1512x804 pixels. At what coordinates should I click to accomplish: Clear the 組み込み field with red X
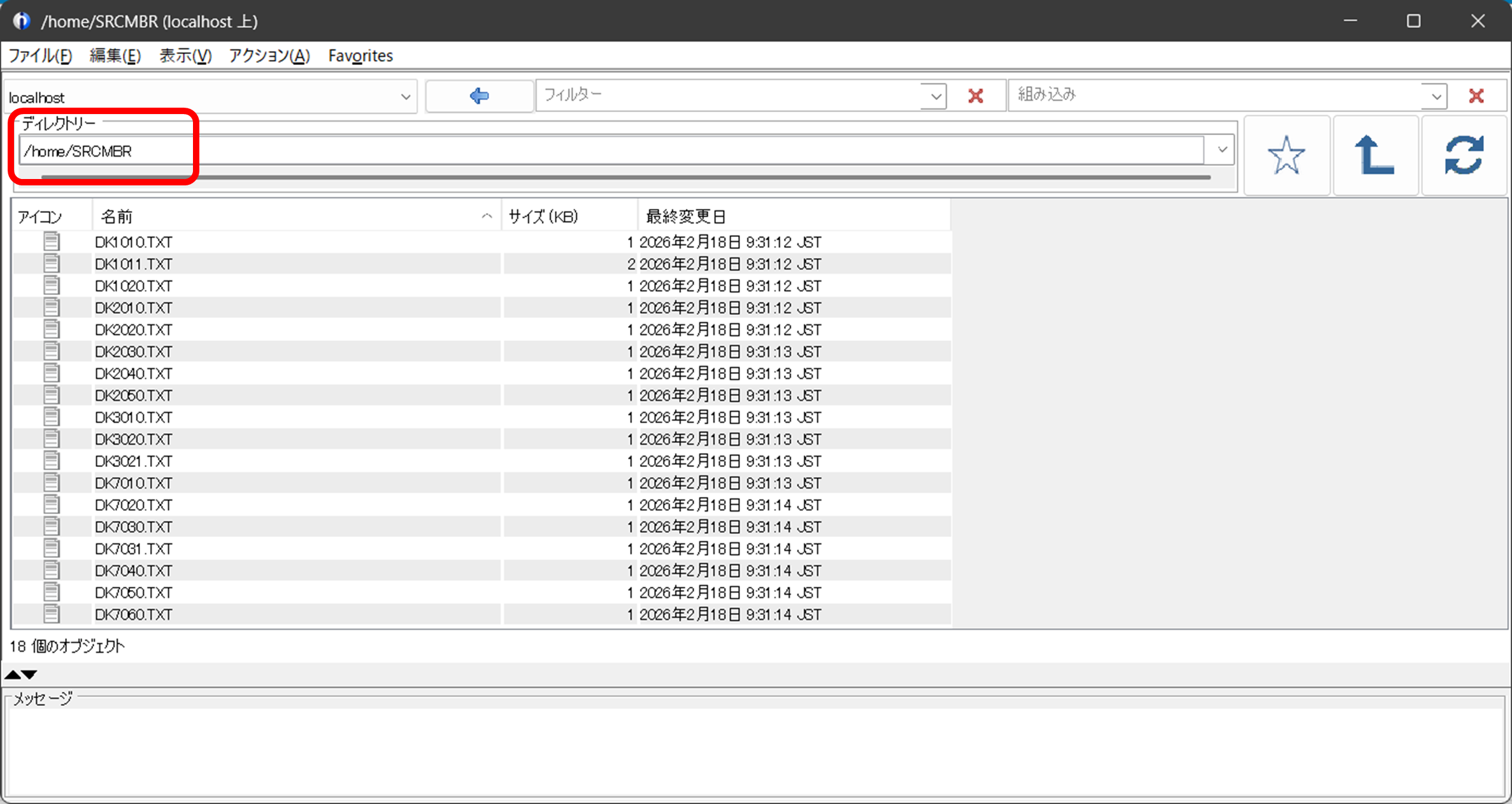tap(1476, 96)
